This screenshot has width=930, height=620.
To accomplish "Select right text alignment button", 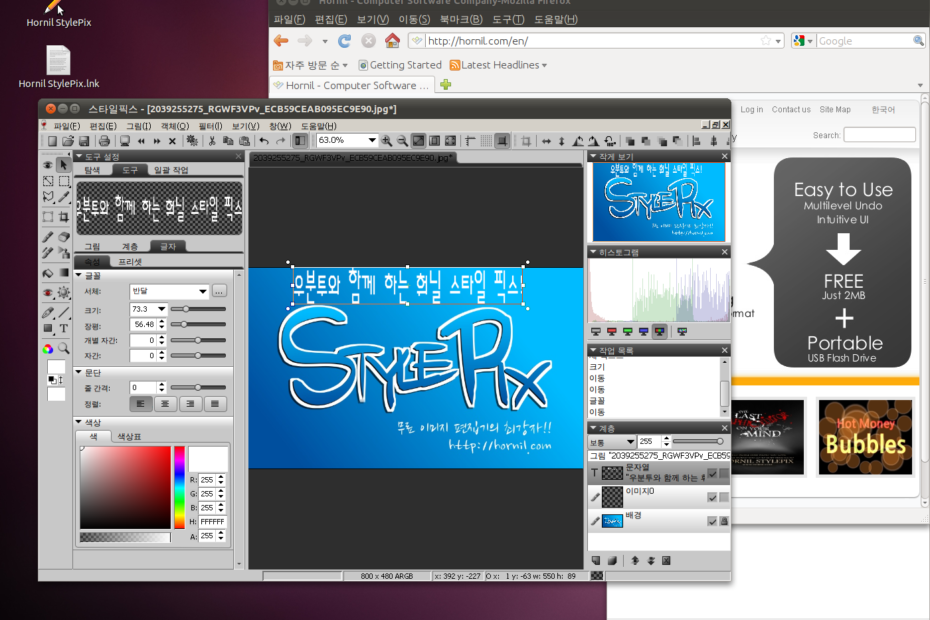I will (190, 404).
